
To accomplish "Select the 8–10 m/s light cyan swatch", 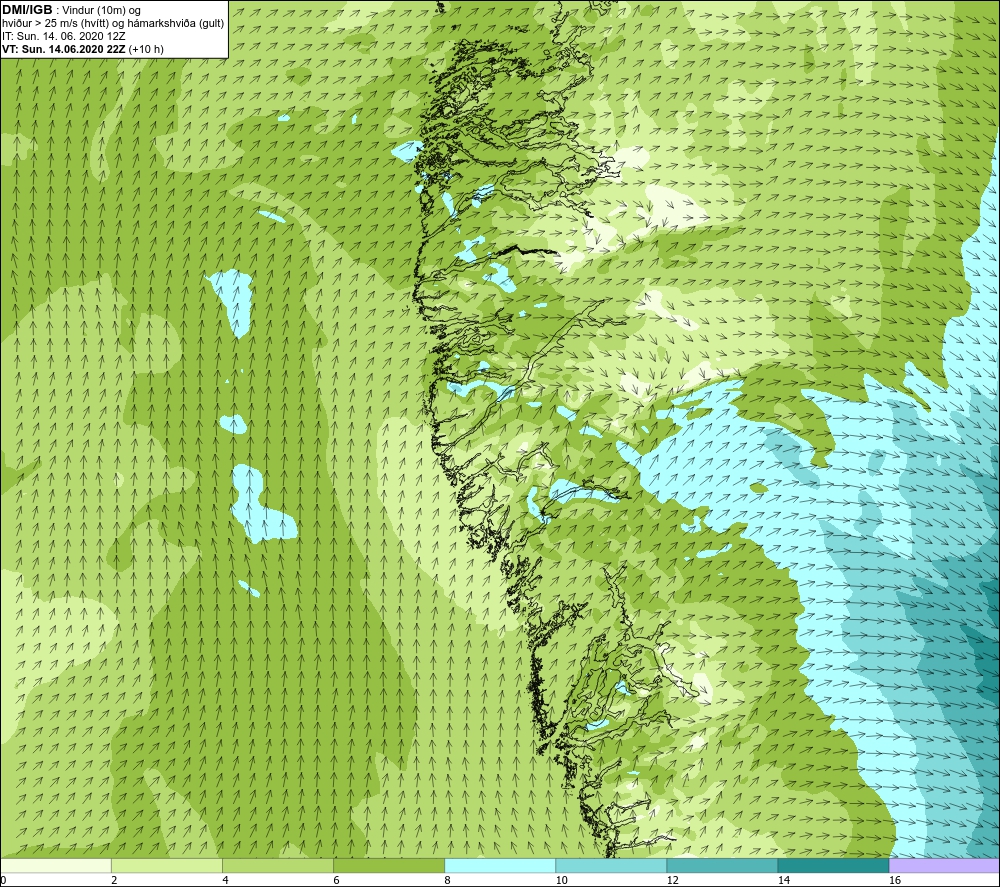I will point(500,865).
